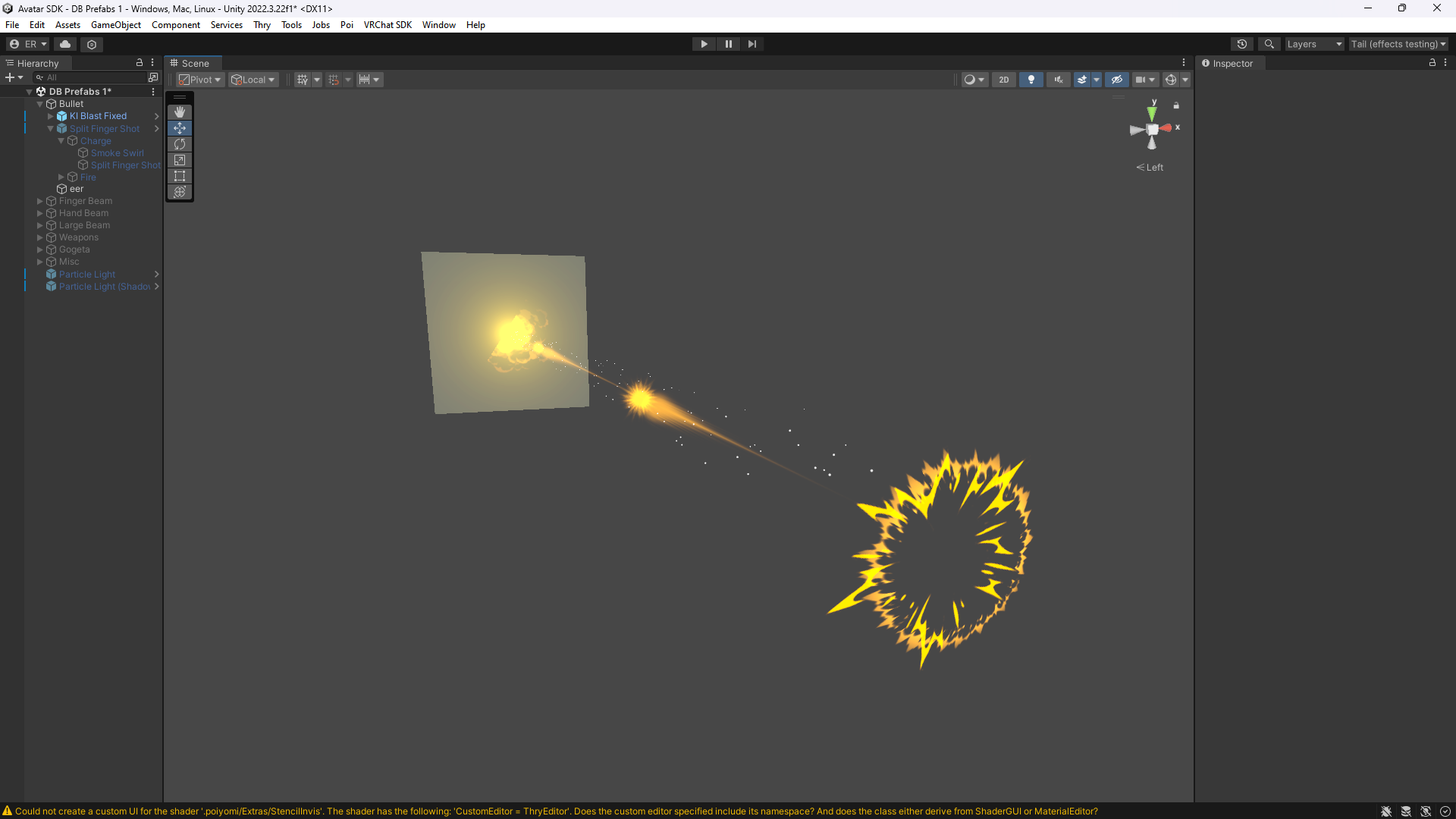Select KI Blast Fixed in hierarchy
This screenshot has height=819, width=1456.
tap(98, 116)
